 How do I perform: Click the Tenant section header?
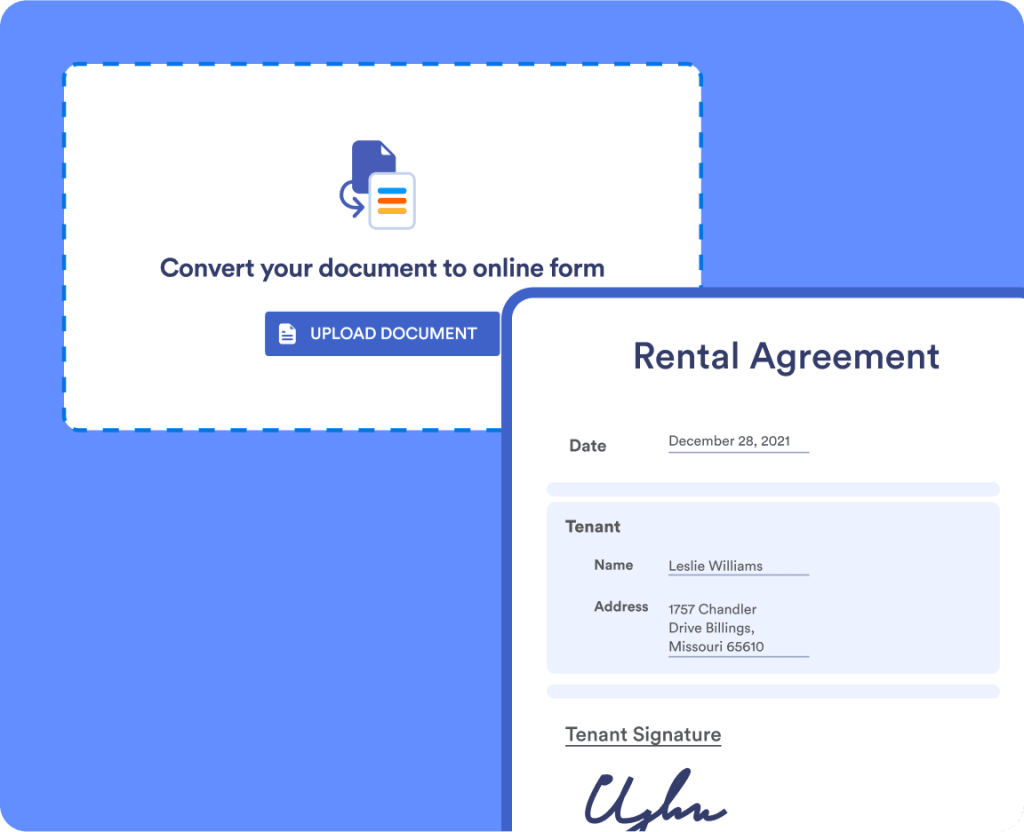click(594, 527)
